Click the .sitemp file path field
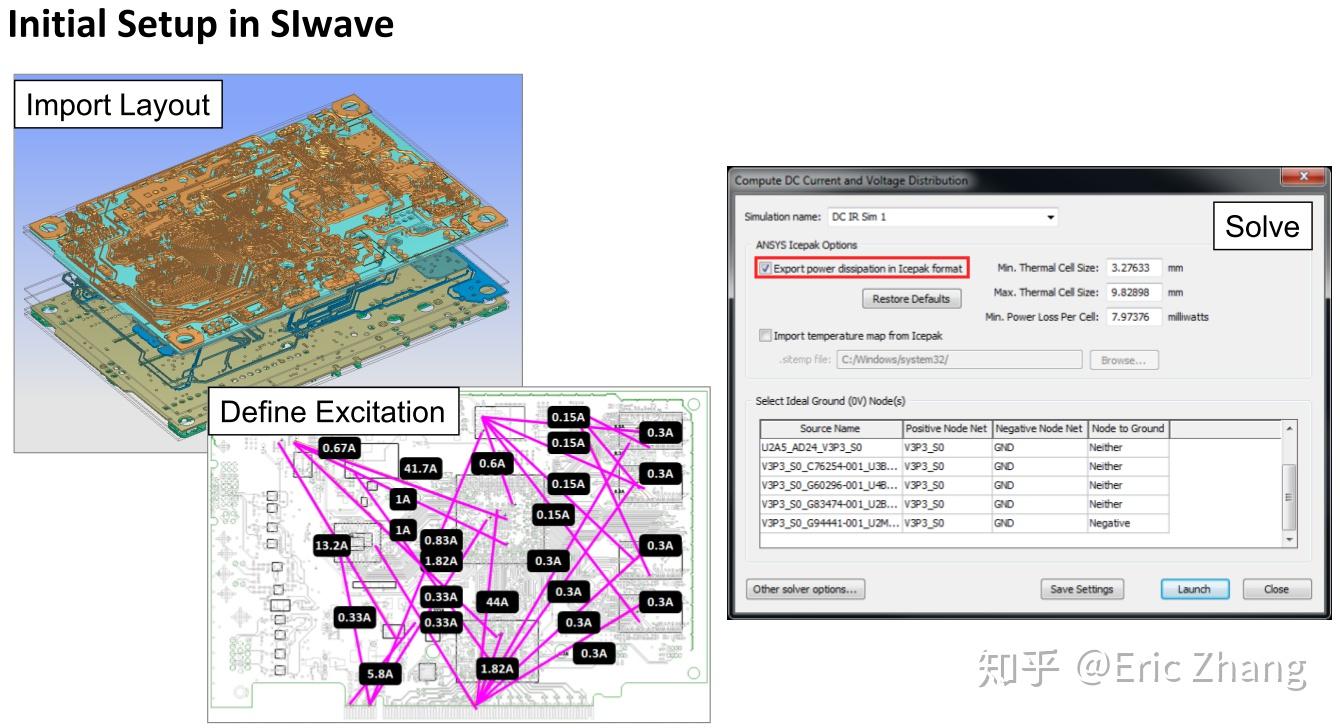 pos(959,360)
